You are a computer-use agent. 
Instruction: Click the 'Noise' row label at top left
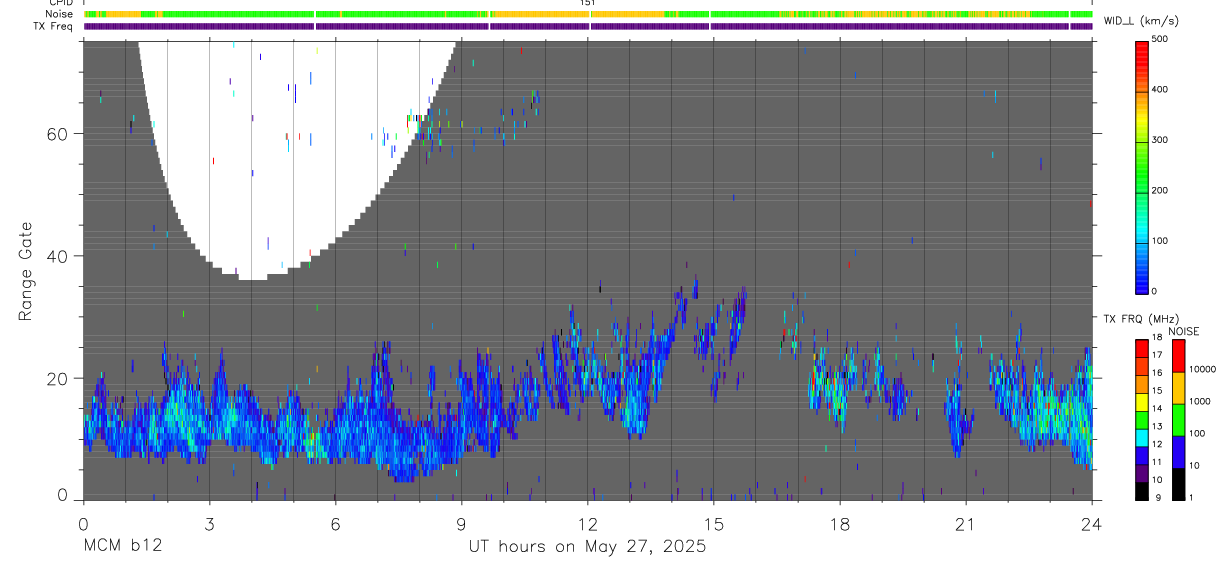pos(60,14)
